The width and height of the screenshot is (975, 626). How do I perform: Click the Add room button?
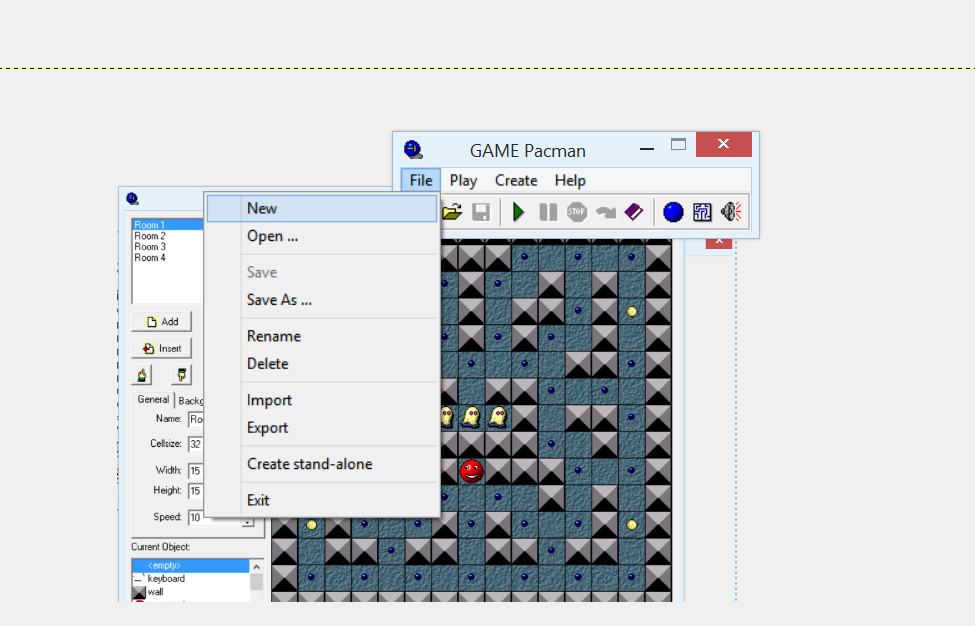click(162, 321)
